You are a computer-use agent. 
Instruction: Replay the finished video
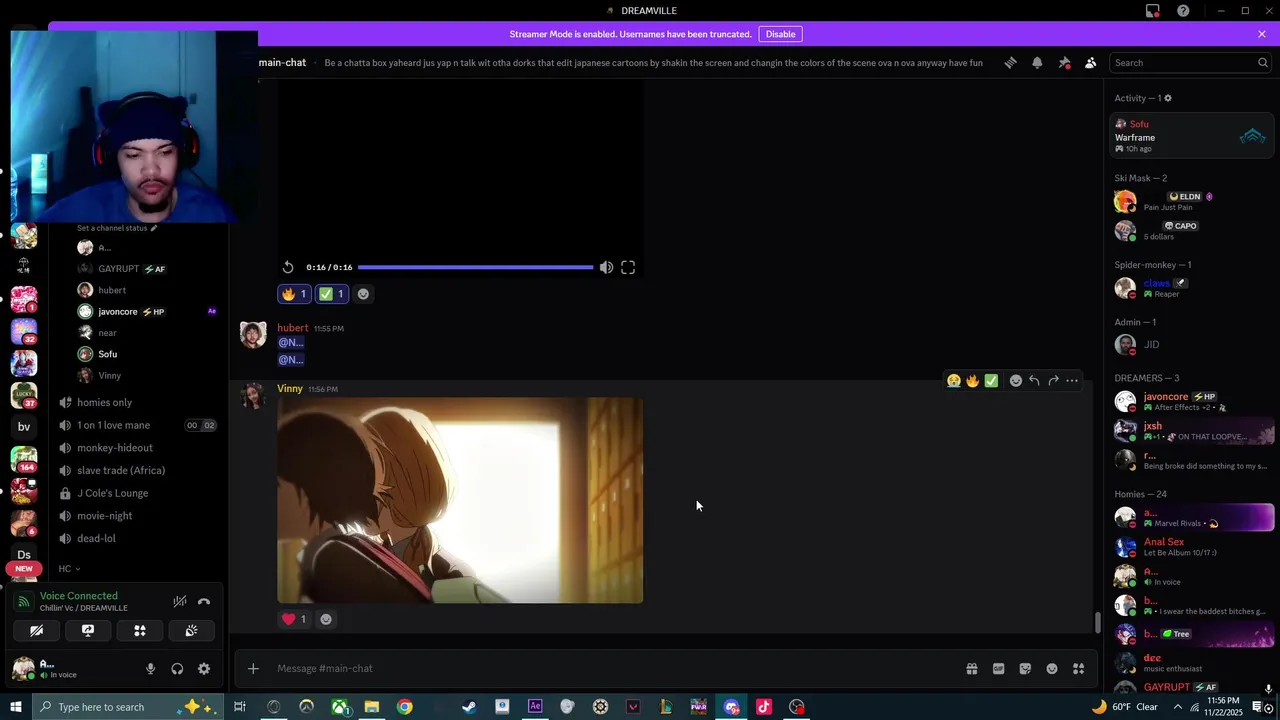[x=288, y=267]
